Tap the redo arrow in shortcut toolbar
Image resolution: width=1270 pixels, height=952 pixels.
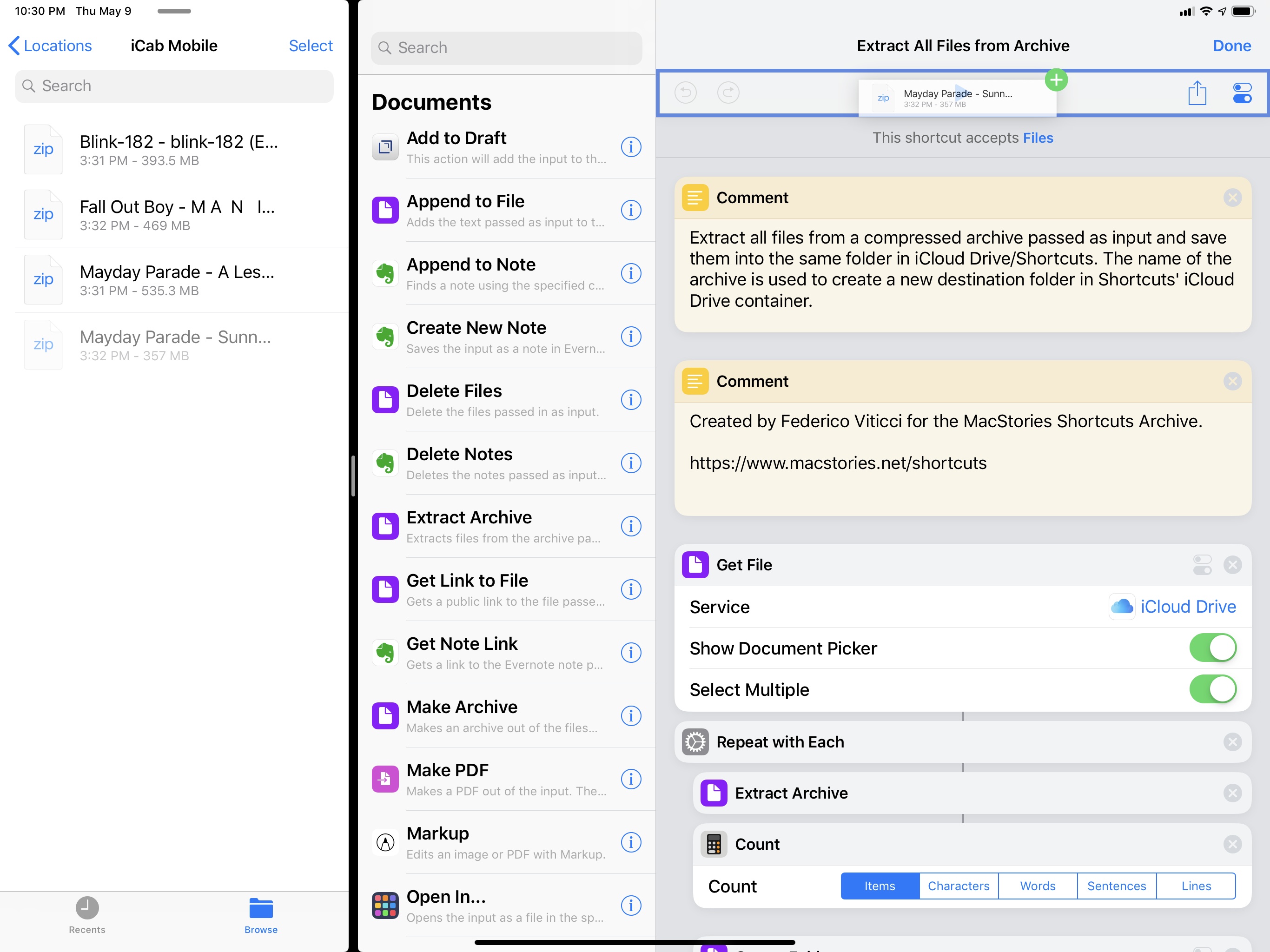click(x=728, y=93)
